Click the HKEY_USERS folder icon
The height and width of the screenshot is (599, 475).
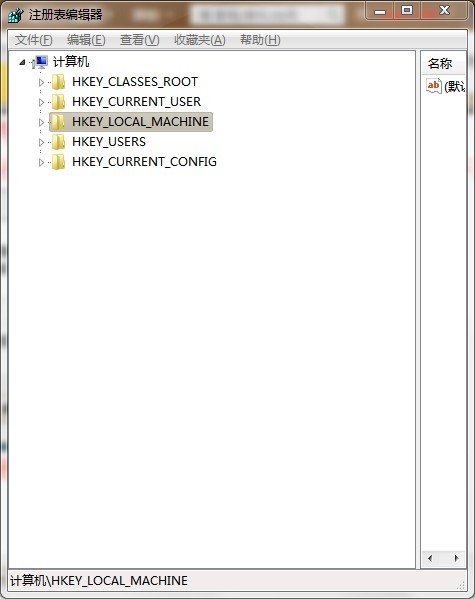click(58, 142)
